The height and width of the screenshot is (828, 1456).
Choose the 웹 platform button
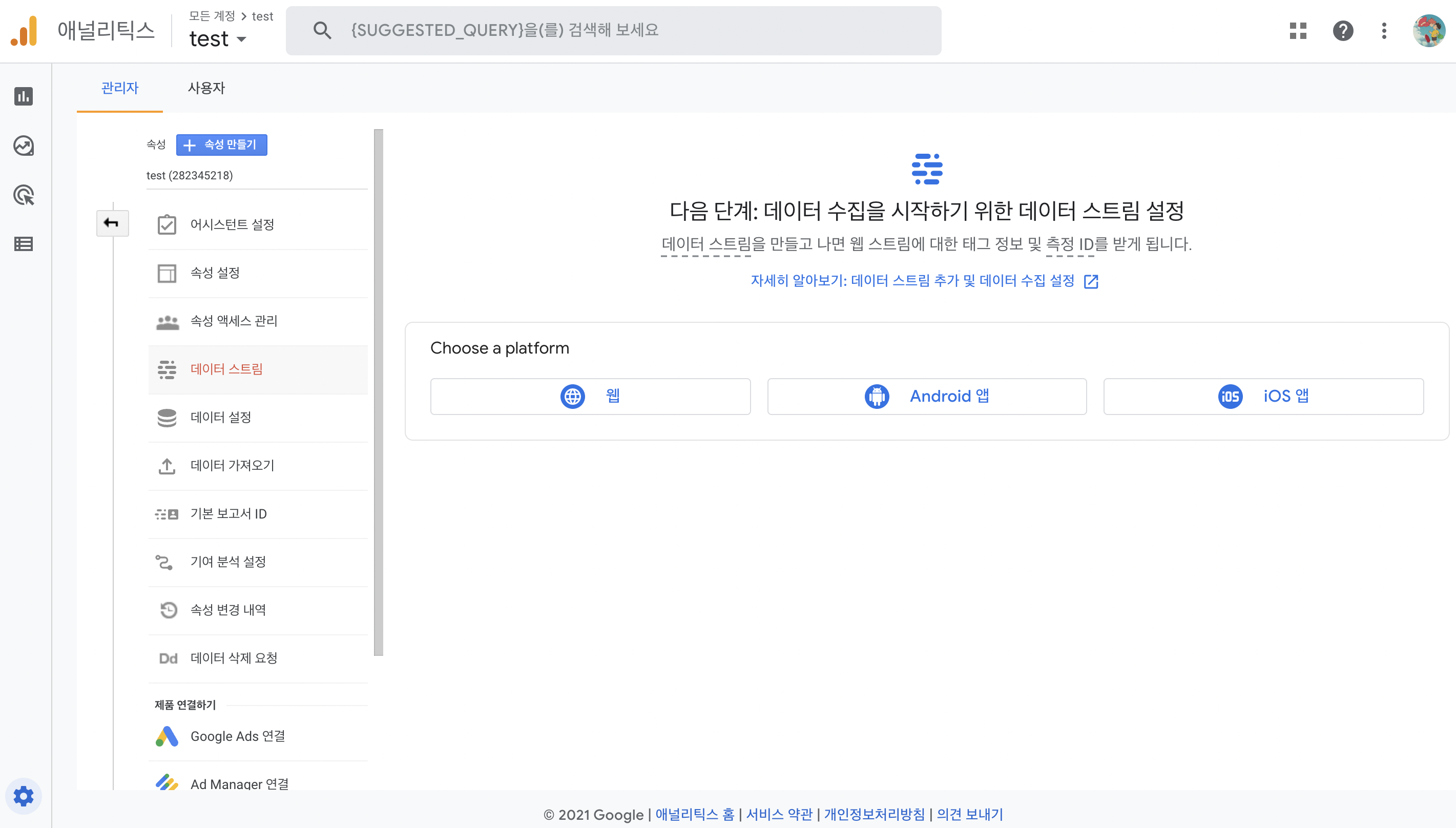tap(590, 397)
